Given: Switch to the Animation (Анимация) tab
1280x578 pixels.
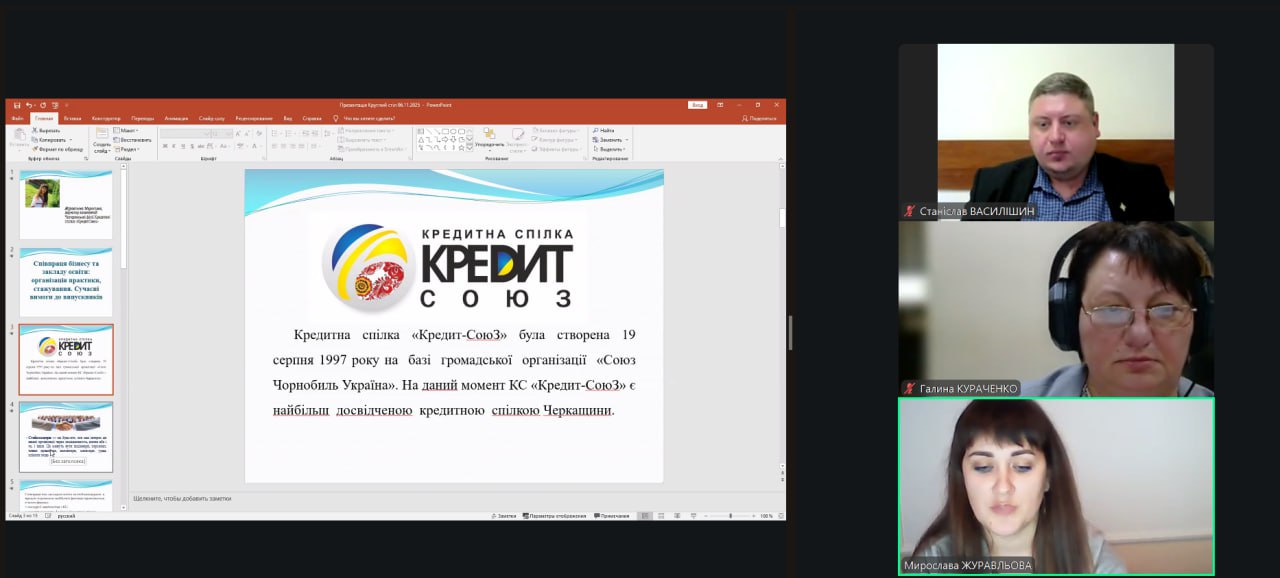Looking at the screenshot, I should pyautogui.click(x=176, y=118).
